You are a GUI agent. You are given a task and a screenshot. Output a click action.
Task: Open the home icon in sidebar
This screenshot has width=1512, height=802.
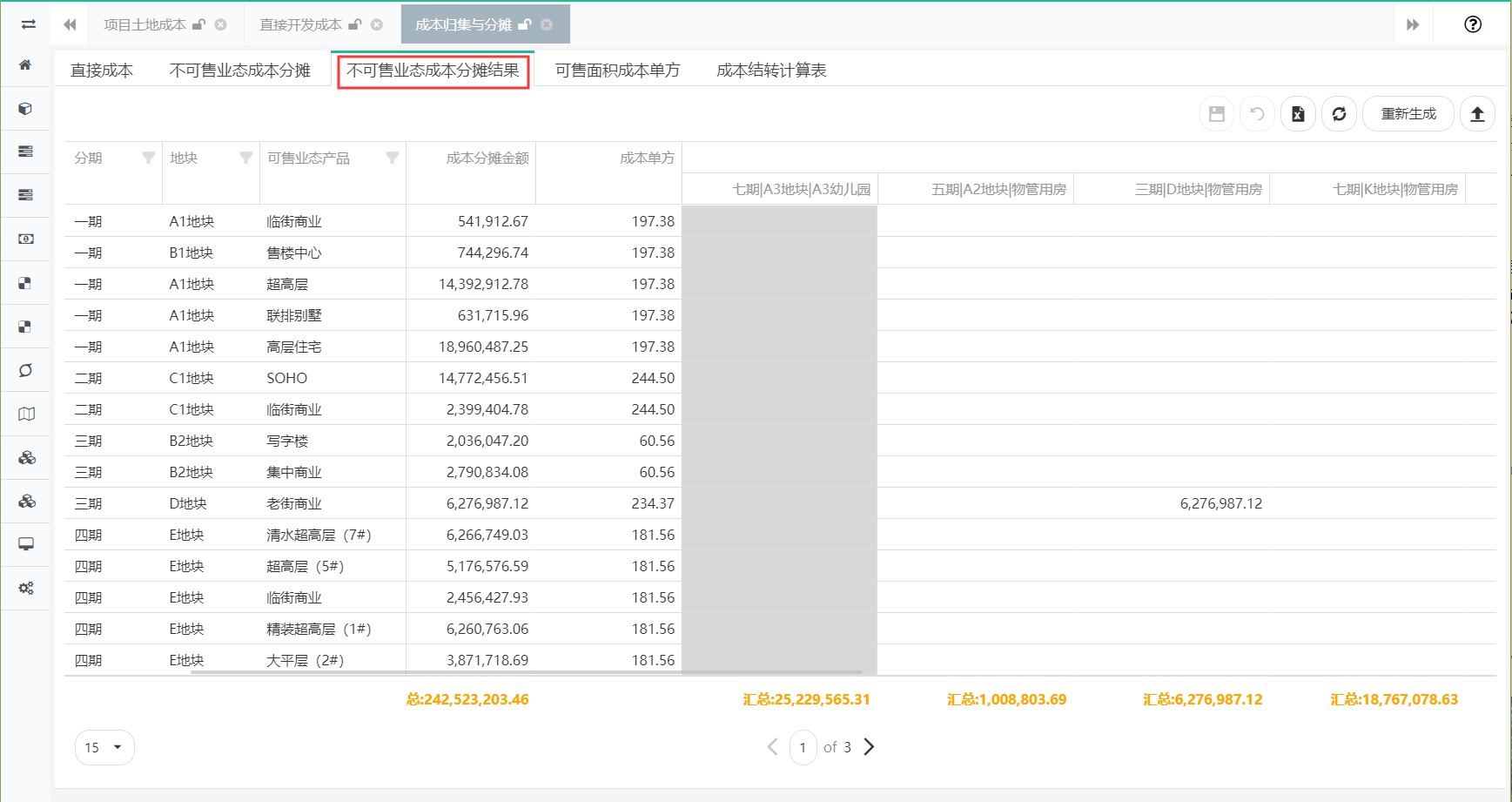coord(25,65)
